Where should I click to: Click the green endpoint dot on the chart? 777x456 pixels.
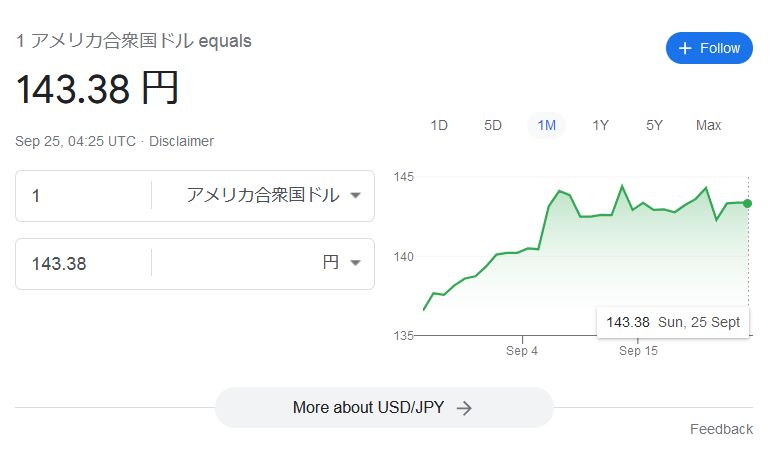click(748, 203)
